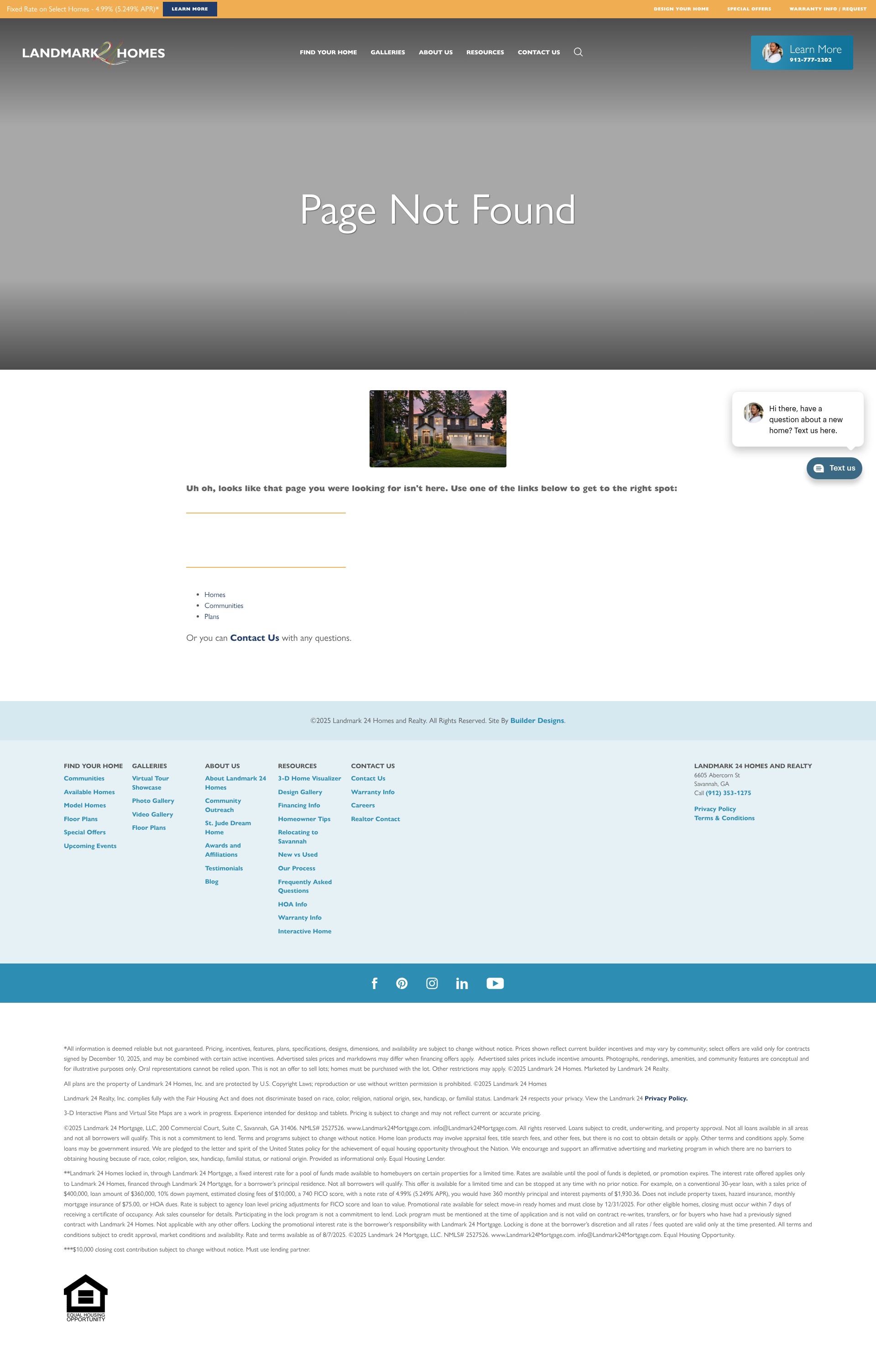Screen dimensions: 876x1372
Task: Open the footer Blog link
Action: pos(212,881)
